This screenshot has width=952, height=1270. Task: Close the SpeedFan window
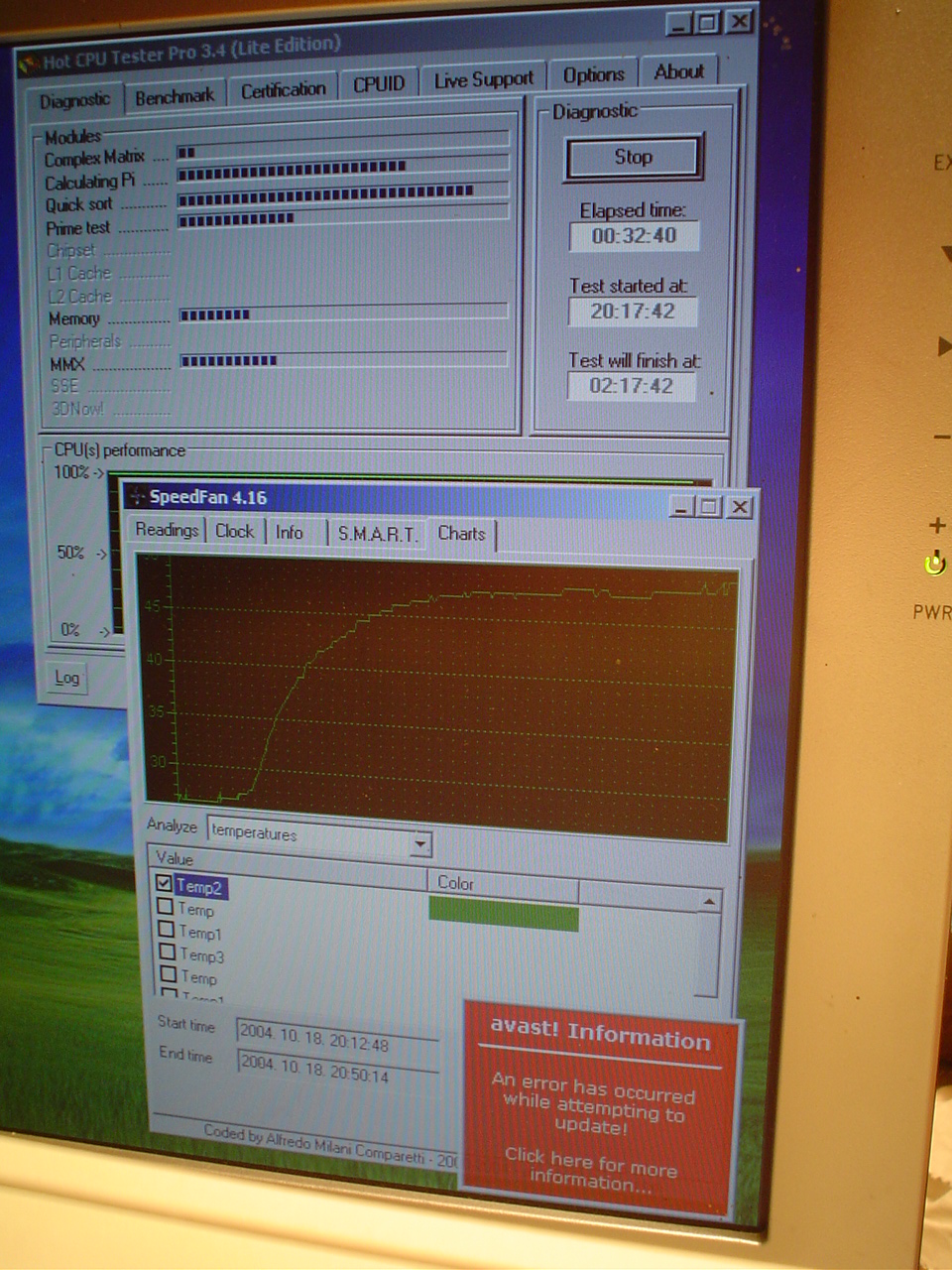click(x=741, y=506)
